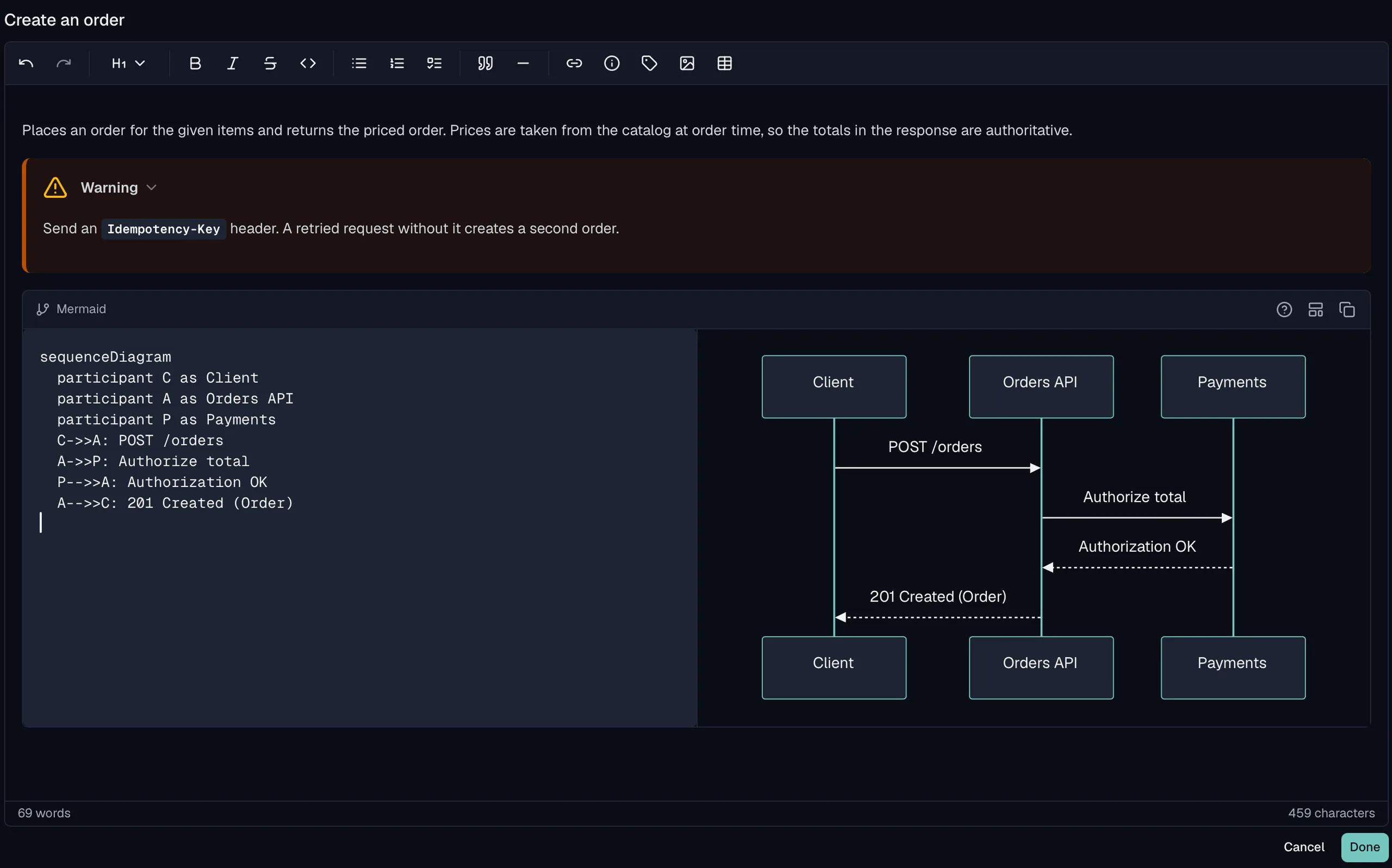Toggle inline code formatting
This screenshot has width=1392, height=868.
click(308, 63)
